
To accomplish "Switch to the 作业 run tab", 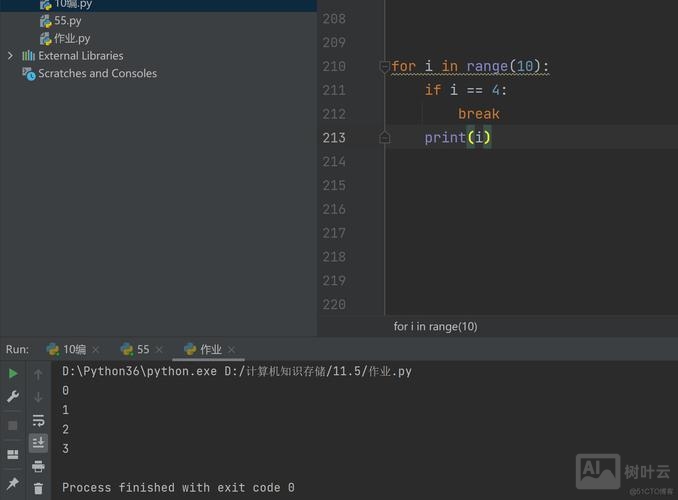I will coord(210,349).
